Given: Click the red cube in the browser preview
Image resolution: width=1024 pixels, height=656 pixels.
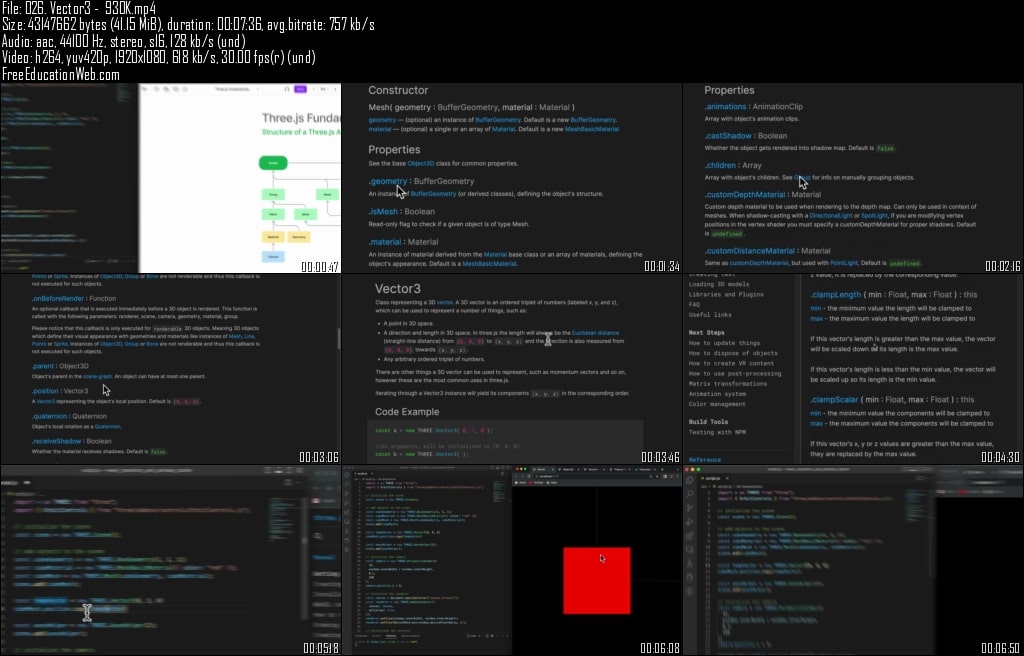Looking at the screenshot, I should pos(597,580).
